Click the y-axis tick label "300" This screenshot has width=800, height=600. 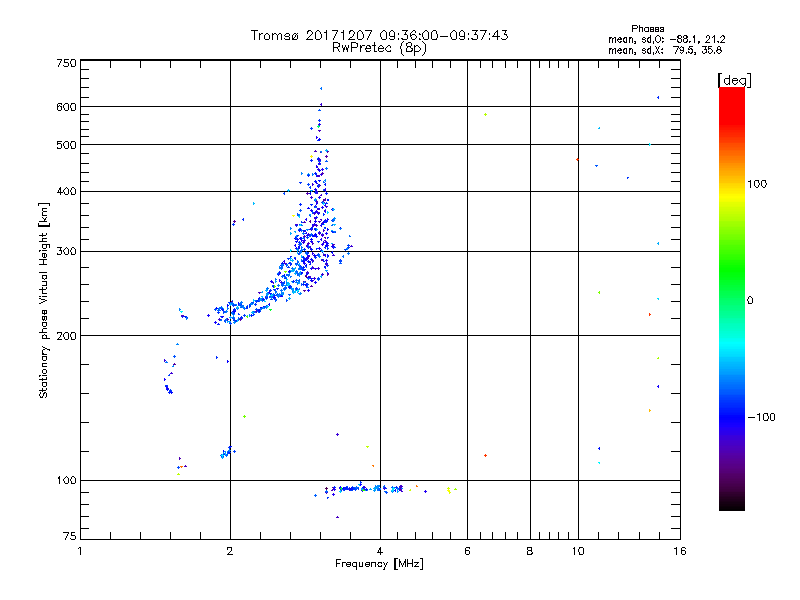click(66, 252)
